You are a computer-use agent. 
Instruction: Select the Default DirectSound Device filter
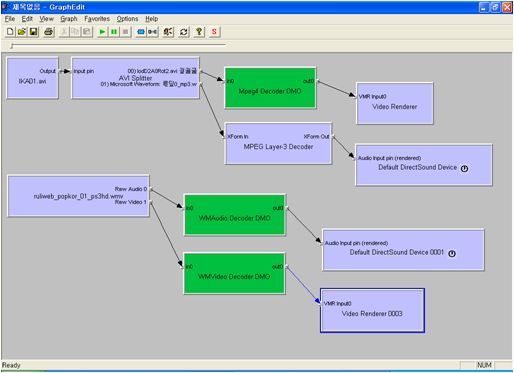[x=424, y=165]
